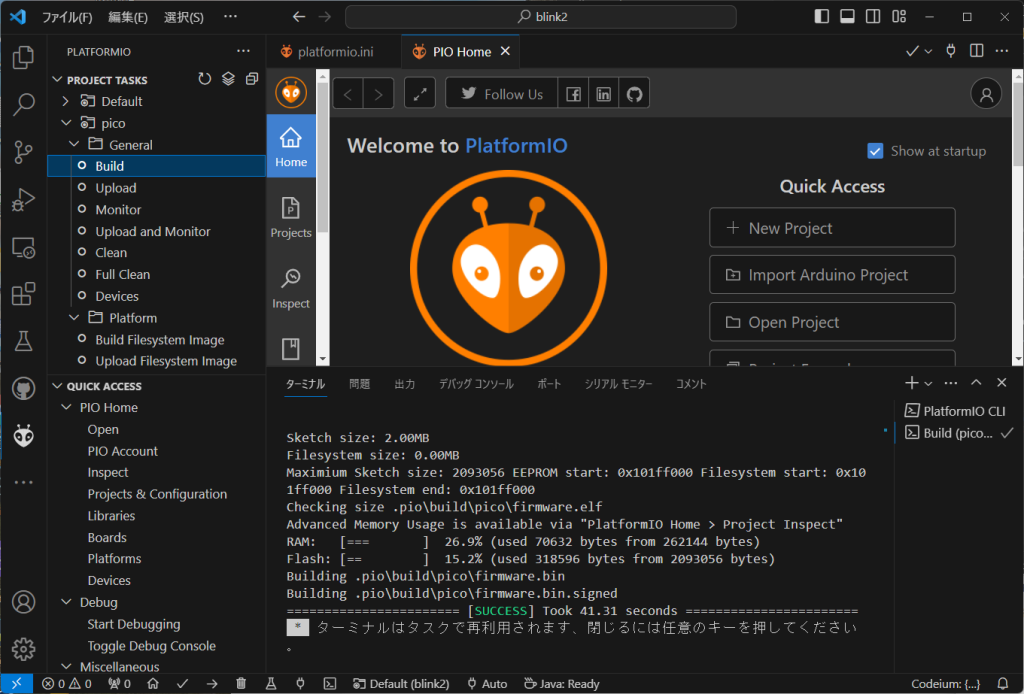Switch to the 問題 panel tab
Image resolution: width=1024 pixels, height=694 pixels.
[359, 384]
